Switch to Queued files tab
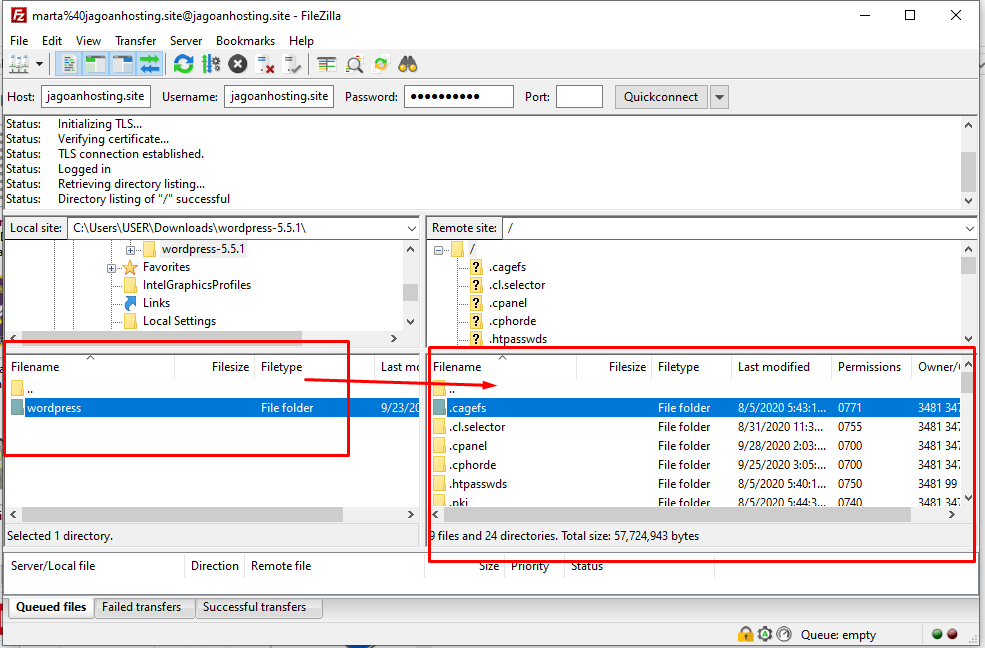The width and height of the screenshot is (985, 648). pyautogui.click(x=51, y=607)
